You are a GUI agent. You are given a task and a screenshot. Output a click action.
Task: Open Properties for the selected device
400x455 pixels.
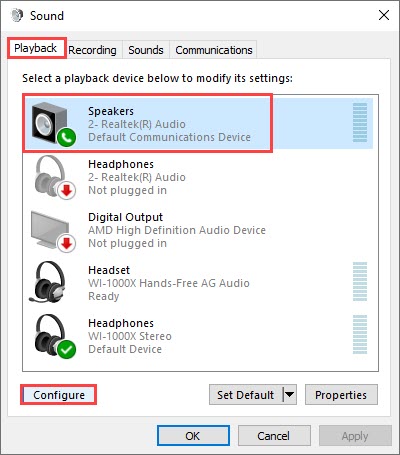341,395
